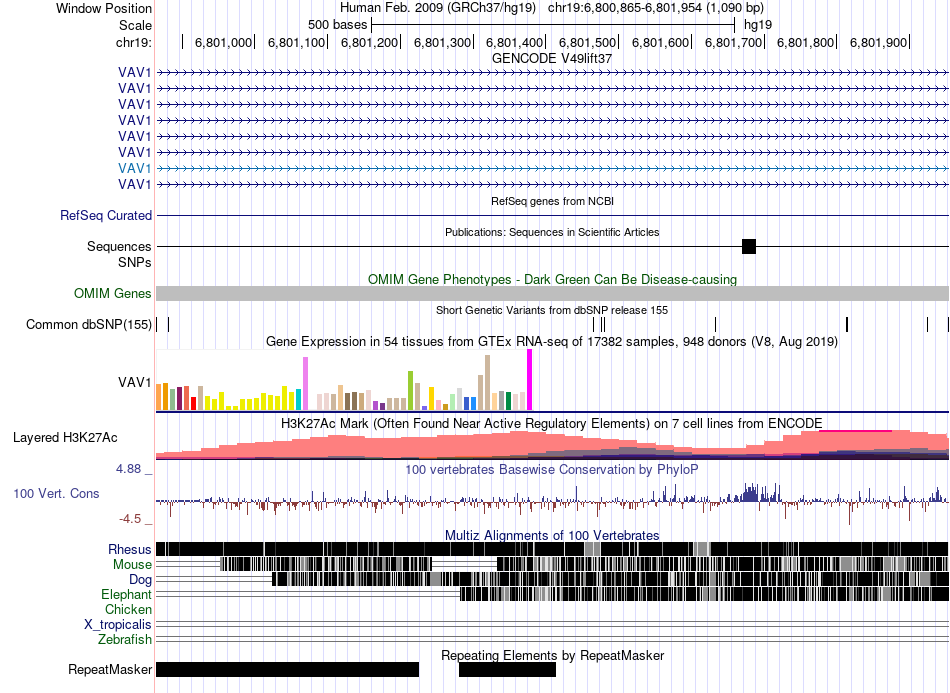The width and height of the screenshot is (950, 693).
Task: Click the RepeatMasker track label
Action: coord(110,669)
